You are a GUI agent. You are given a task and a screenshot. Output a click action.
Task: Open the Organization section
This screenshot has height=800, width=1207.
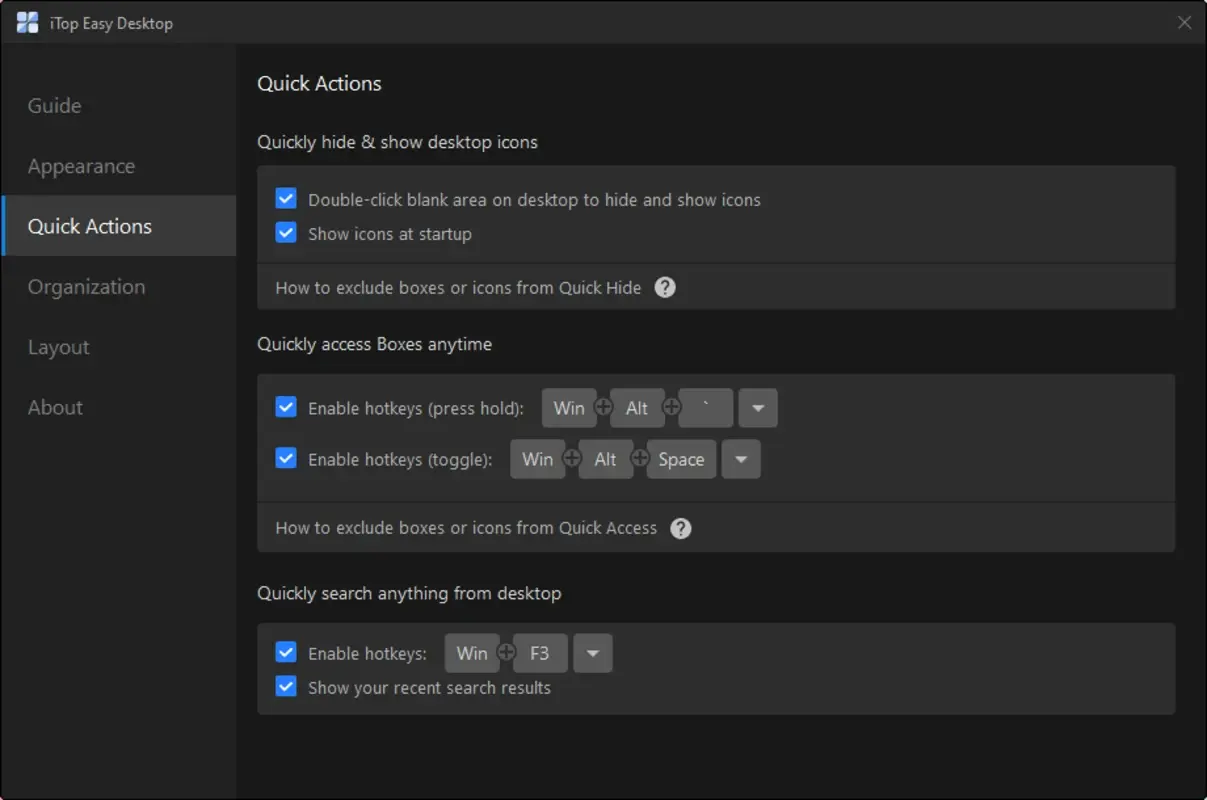pos(86,286)
